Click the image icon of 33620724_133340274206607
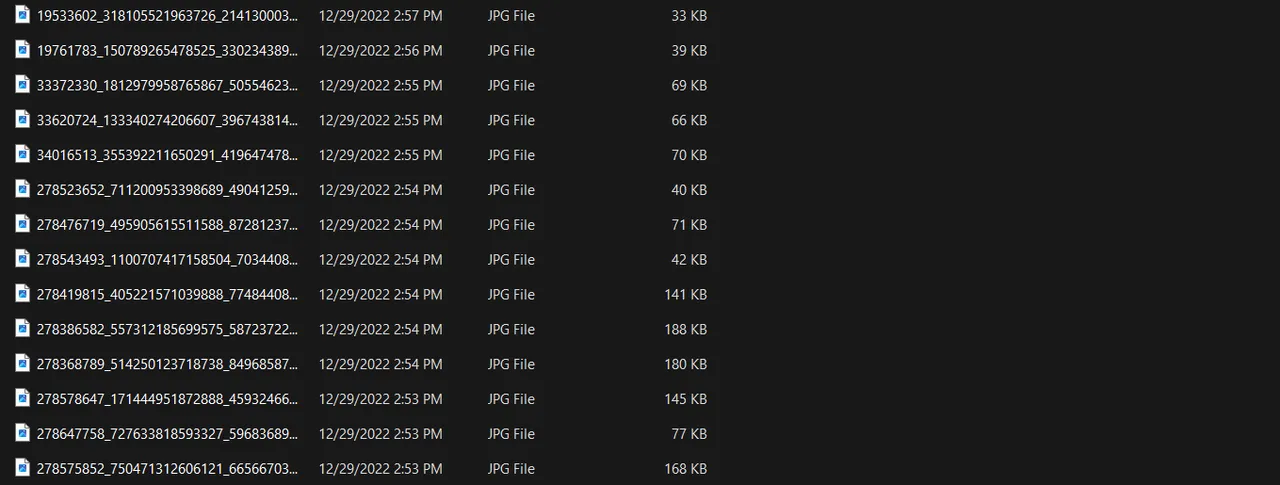The height and width of the screenshot is (485, 1280). pos(22,120)
